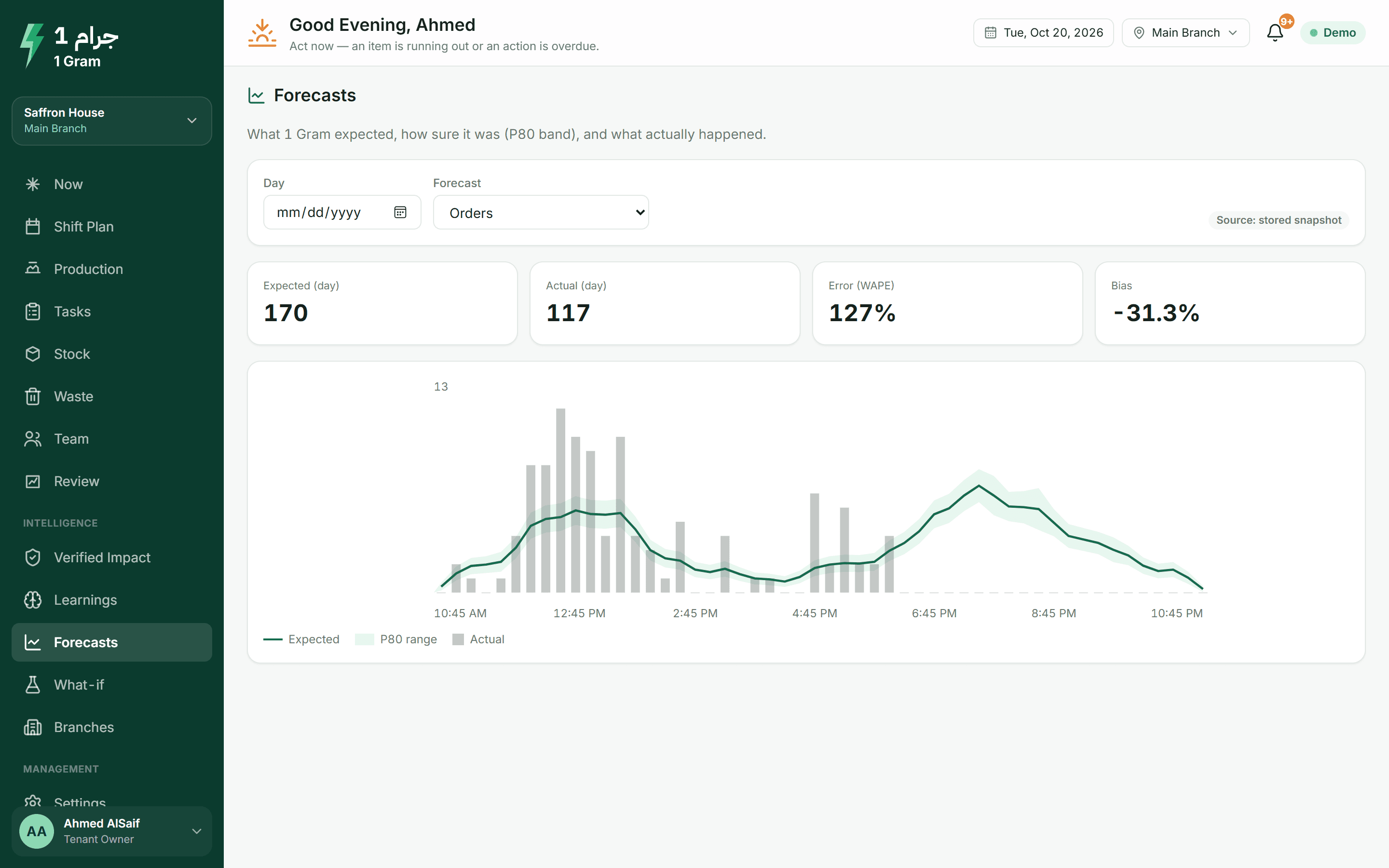Click the Tue, Oct 20, 2026 date button

1044,33
